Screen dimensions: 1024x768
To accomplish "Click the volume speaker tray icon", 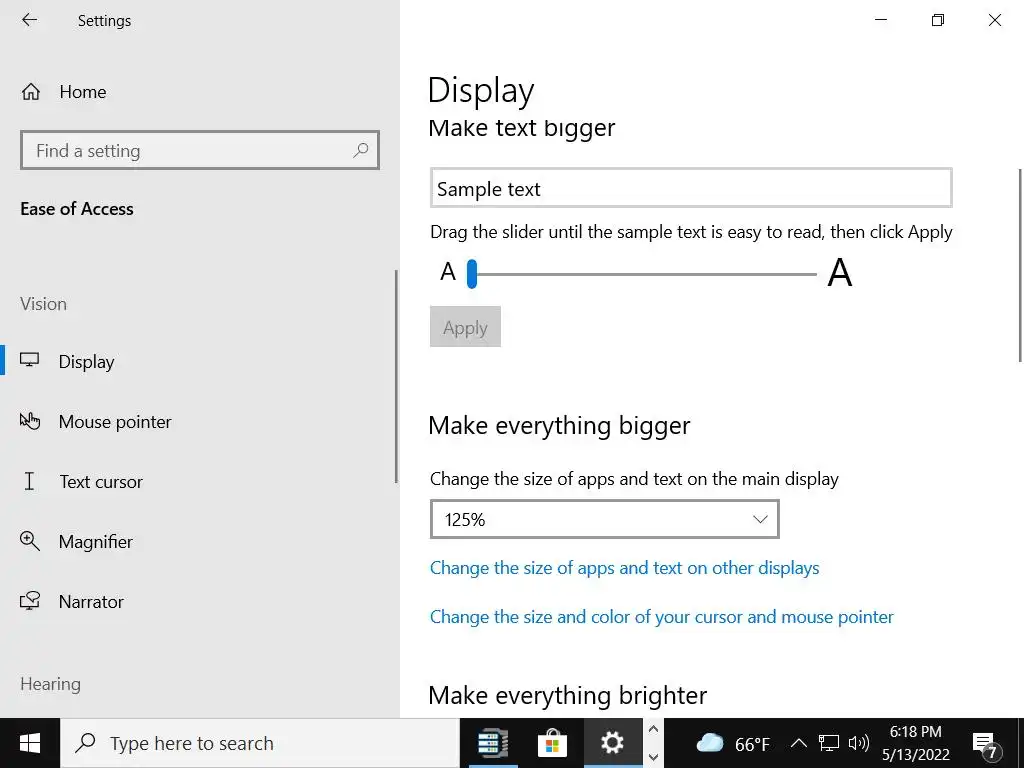I will (859, 743).
